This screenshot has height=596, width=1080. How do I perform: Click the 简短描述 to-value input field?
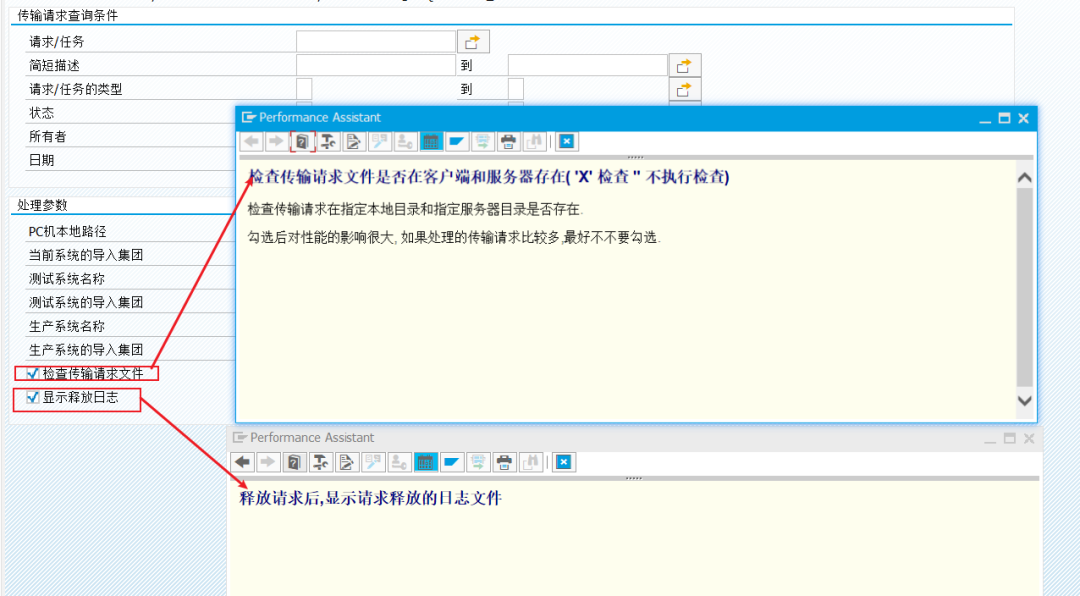(x=588, y=65)
